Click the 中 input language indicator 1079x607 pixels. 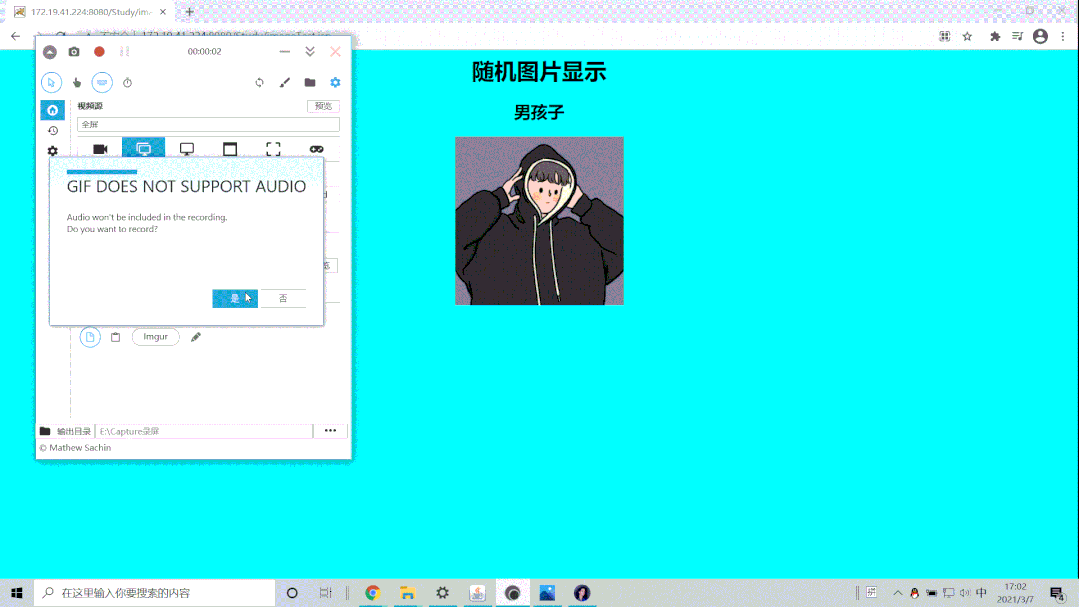[982, 593]
